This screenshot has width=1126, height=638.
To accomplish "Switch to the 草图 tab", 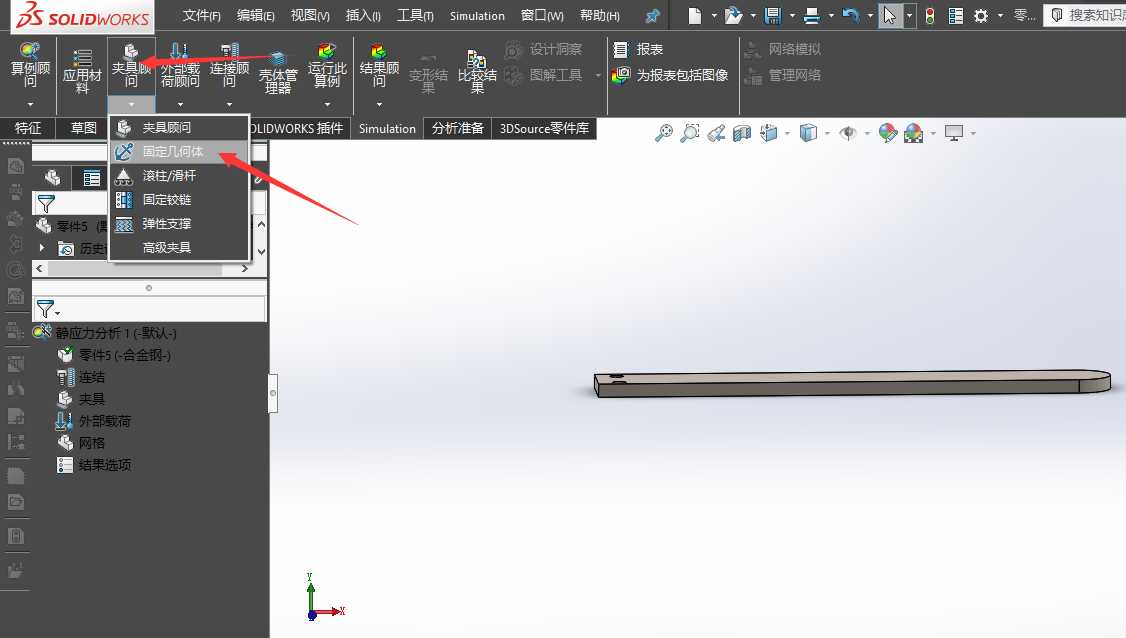I will tap(83, 128).
